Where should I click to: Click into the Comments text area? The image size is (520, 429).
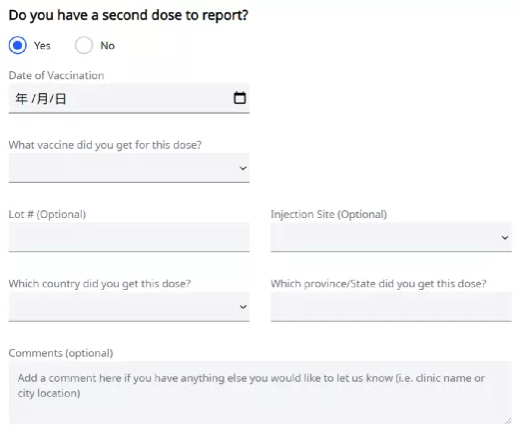click(x=260, y=393)
